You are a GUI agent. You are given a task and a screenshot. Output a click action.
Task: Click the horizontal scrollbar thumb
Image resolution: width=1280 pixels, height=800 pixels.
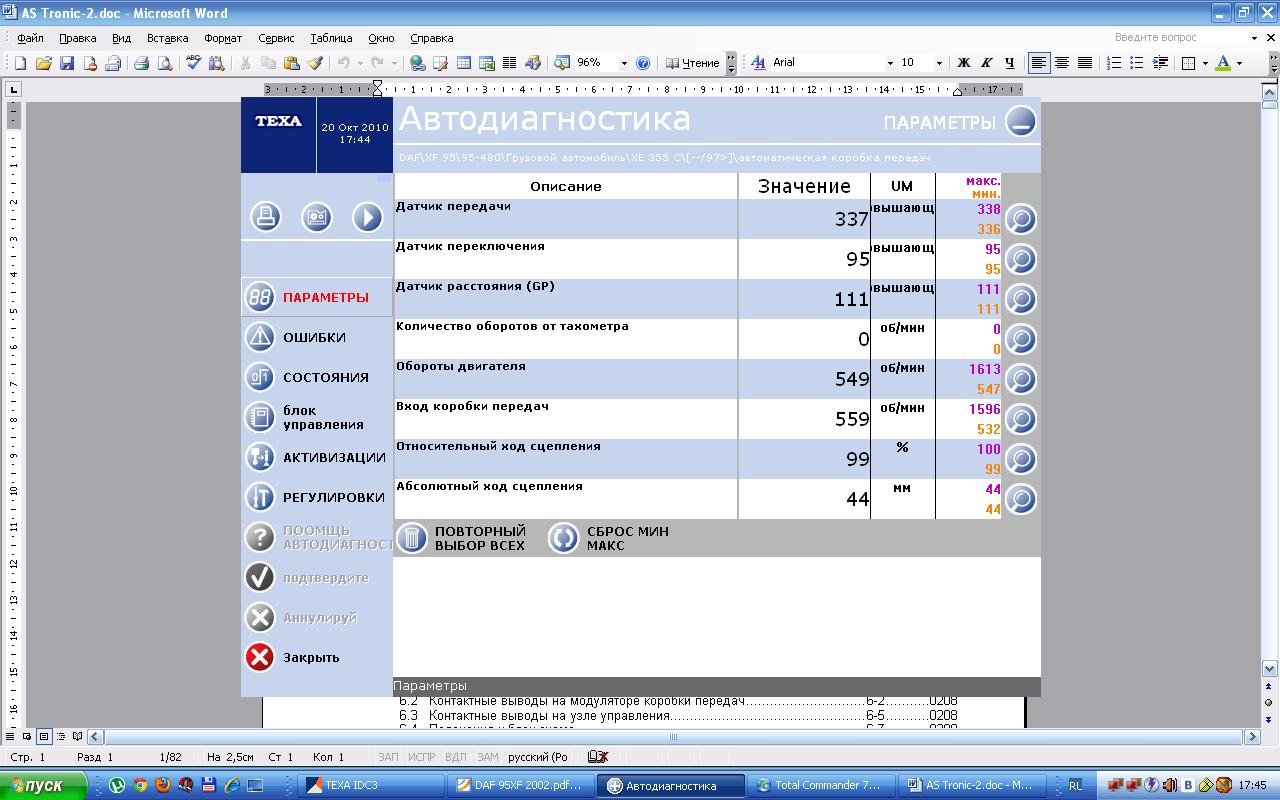(672, 737)
